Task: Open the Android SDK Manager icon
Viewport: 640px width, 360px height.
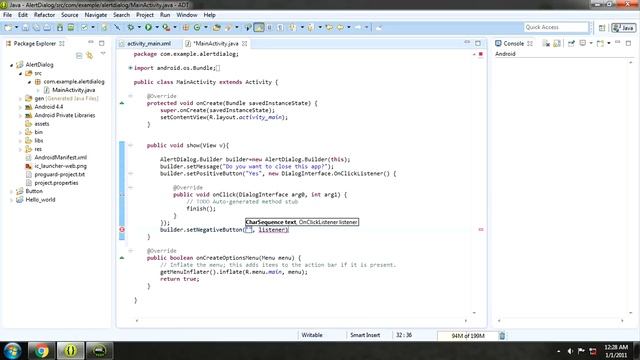Action: click(60, 27)
